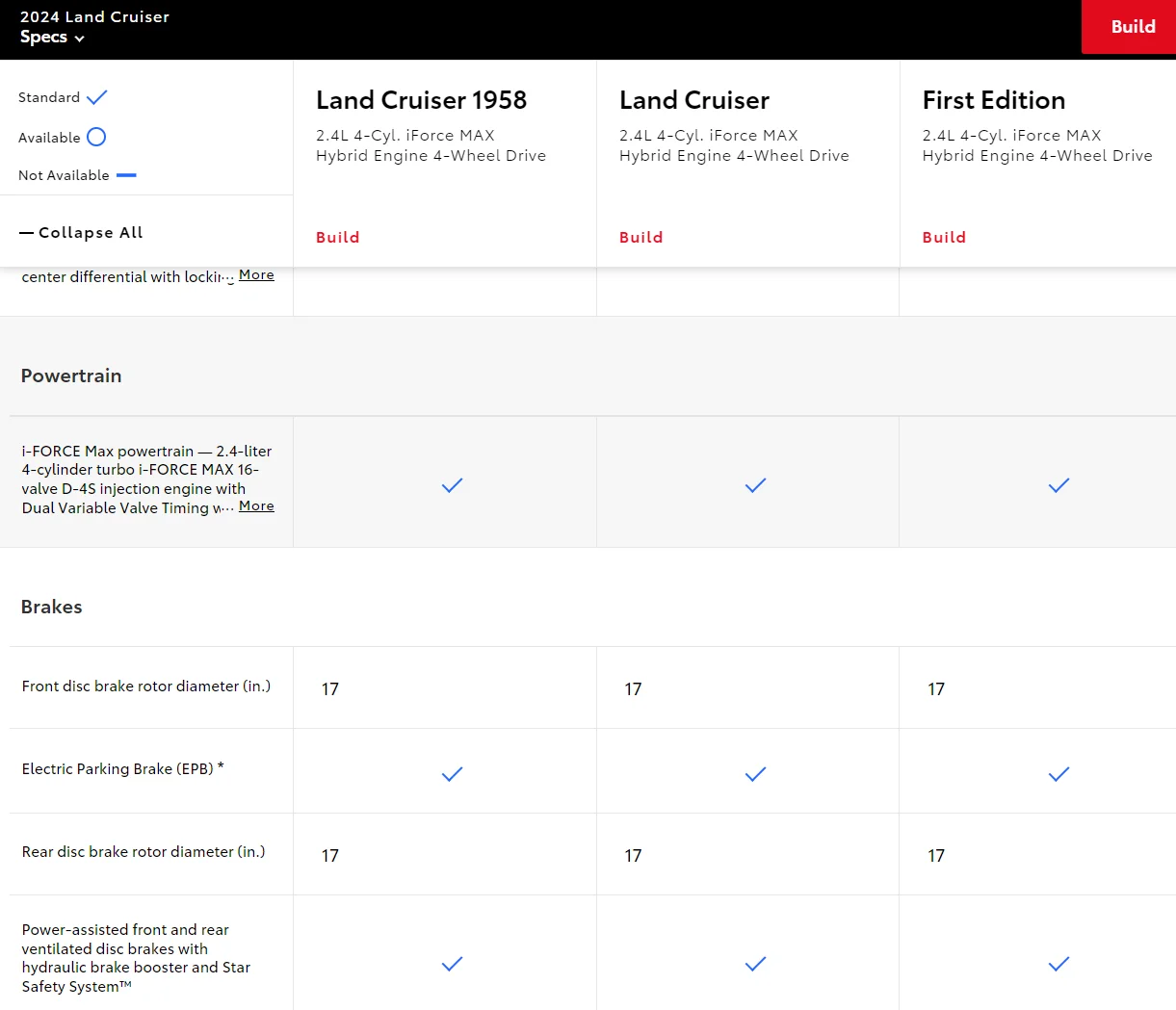
Task: Click Front disc brake rotor diameter label
Action: click(x=146, y=686)
